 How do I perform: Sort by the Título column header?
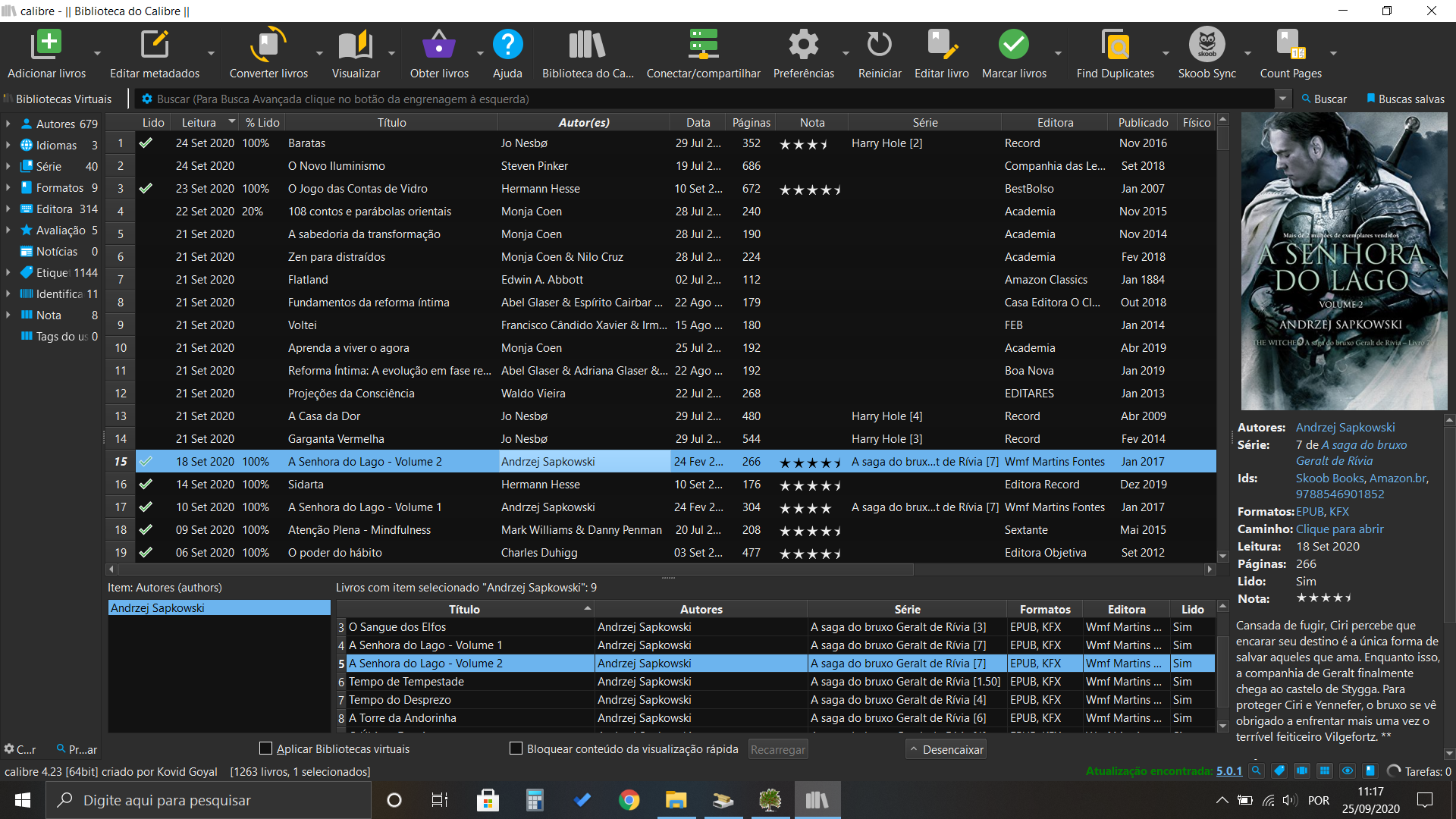click(x=391, y=123)
